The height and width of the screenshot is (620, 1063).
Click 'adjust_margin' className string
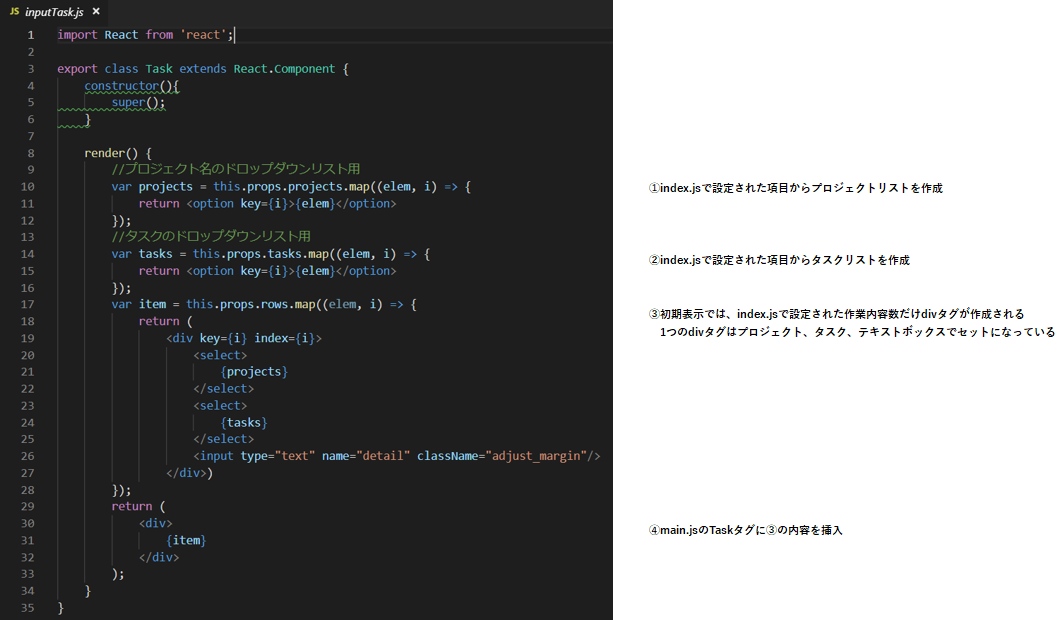pos(536,456)
